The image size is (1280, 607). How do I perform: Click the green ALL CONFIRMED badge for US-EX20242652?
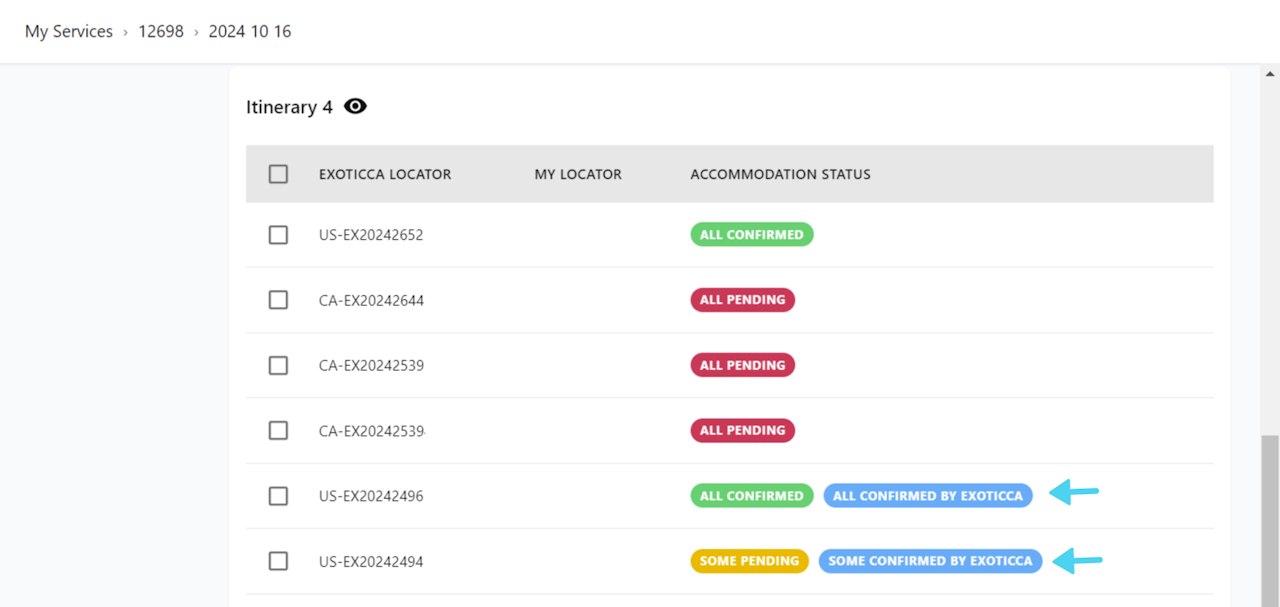(751, 235)
